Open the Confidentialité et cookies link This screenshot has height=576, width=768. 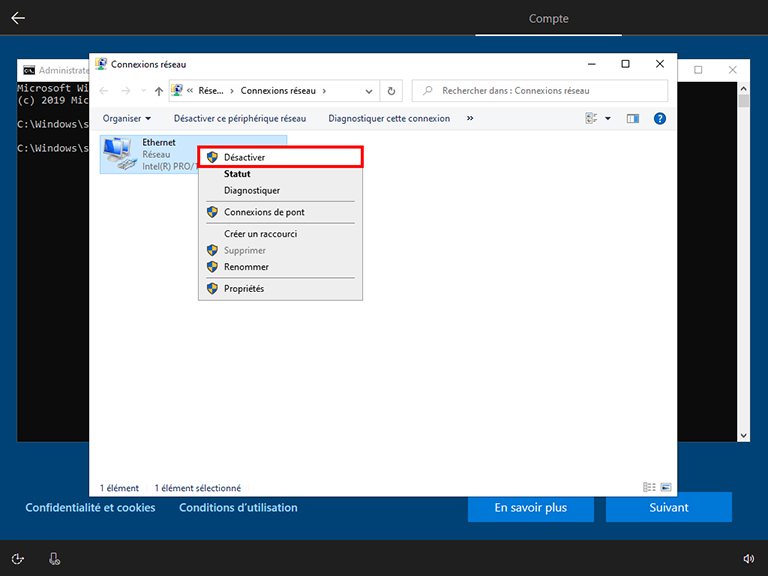coord(90,508)
